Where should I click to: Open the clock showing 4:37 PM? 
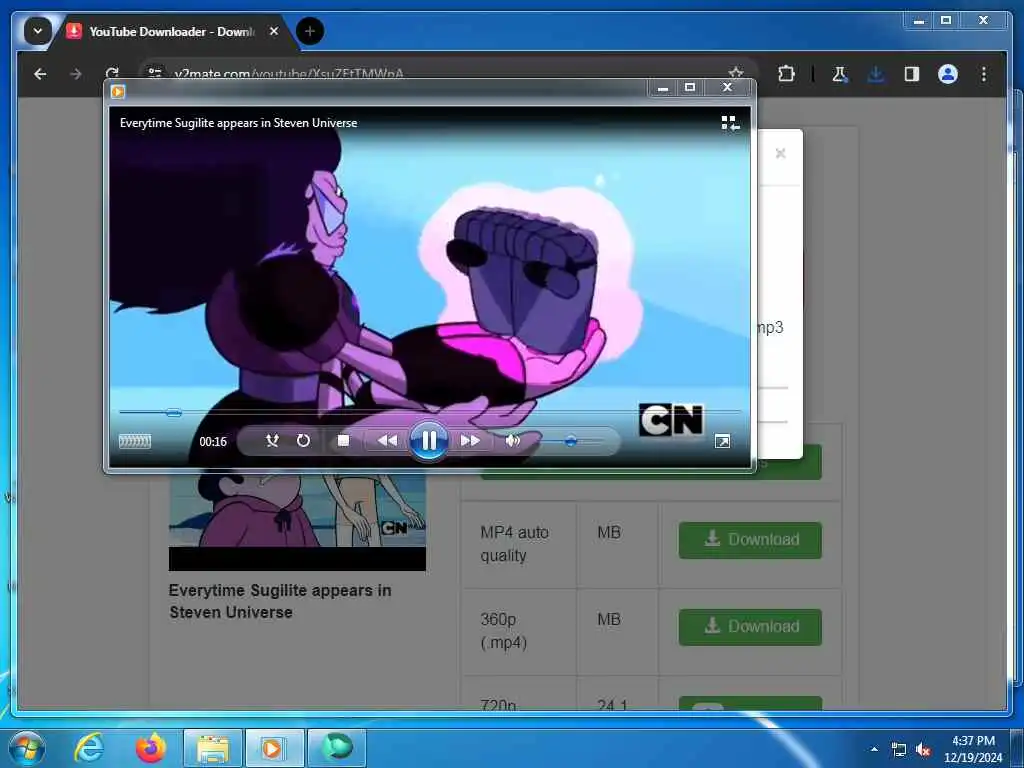coord(972,748)
